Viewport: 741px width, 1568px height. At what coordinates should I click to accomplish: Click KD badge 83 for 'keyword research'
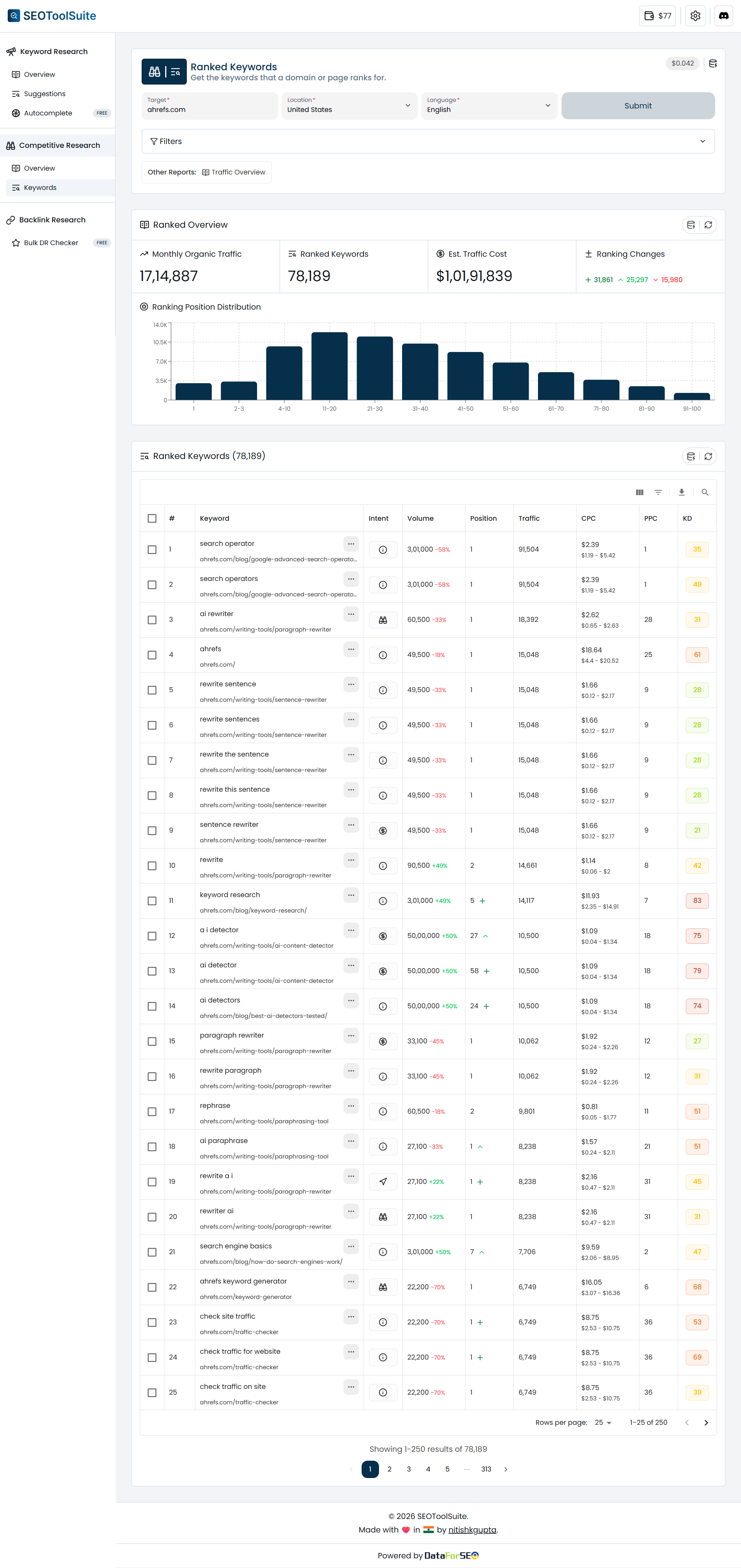[697, 901]
